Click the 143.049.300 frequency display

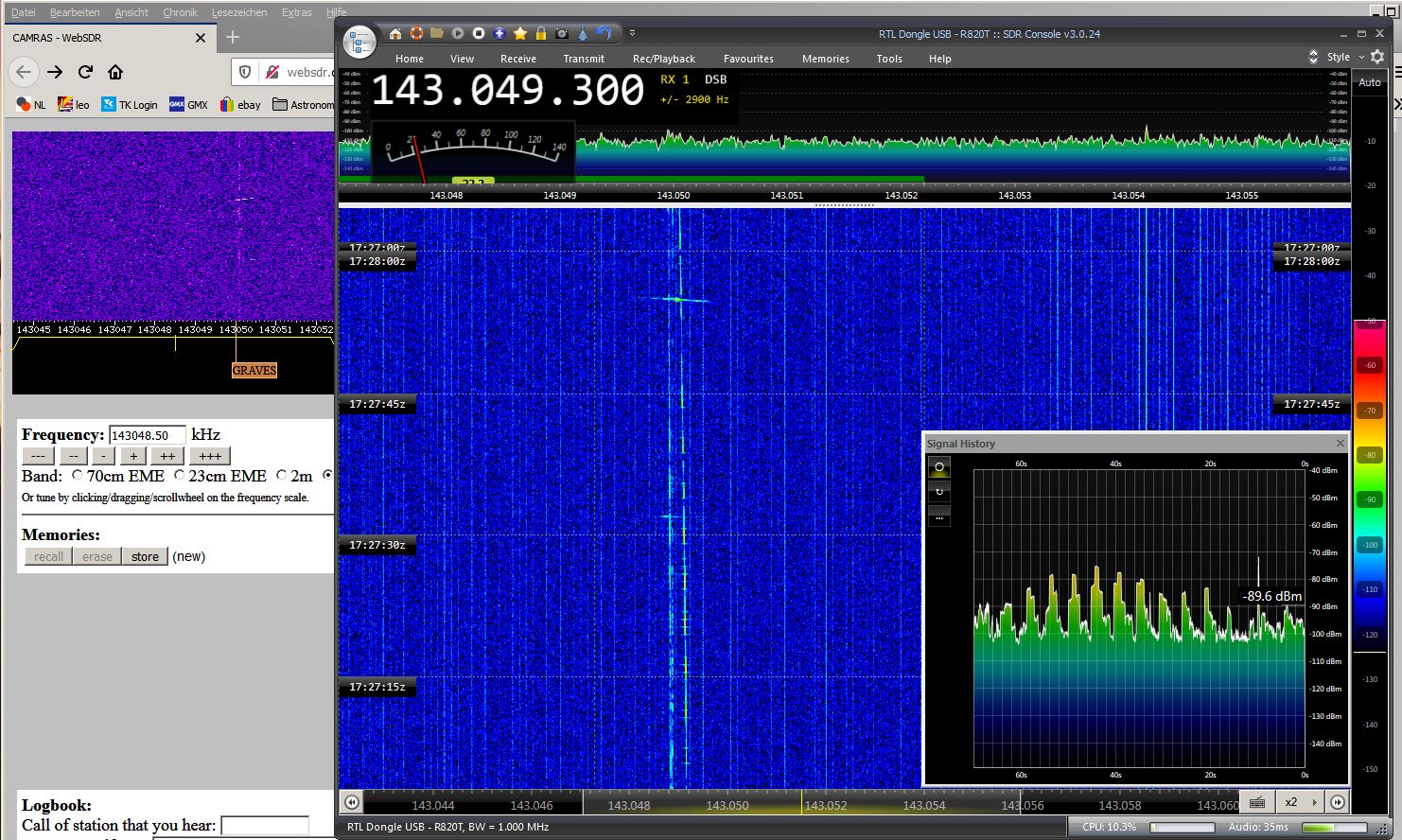coord(508,91)
